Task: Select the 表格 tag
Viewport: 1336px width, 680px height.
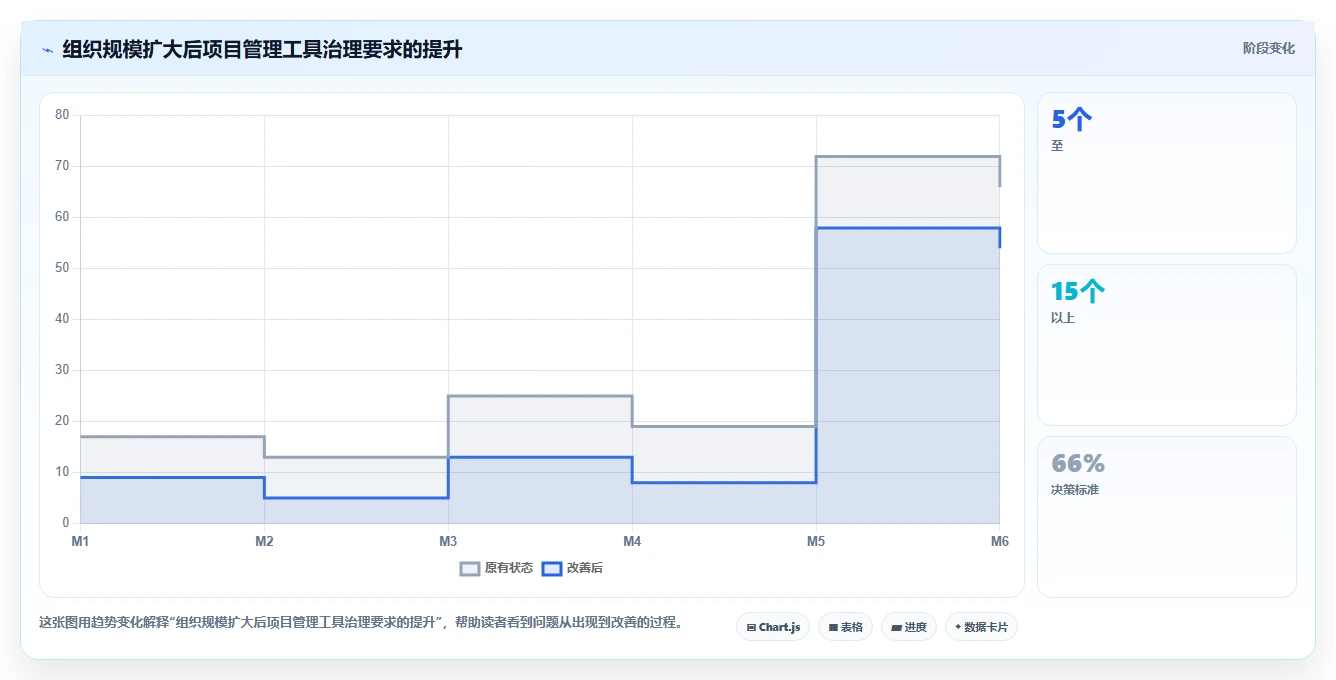Action: coord(845,627)
